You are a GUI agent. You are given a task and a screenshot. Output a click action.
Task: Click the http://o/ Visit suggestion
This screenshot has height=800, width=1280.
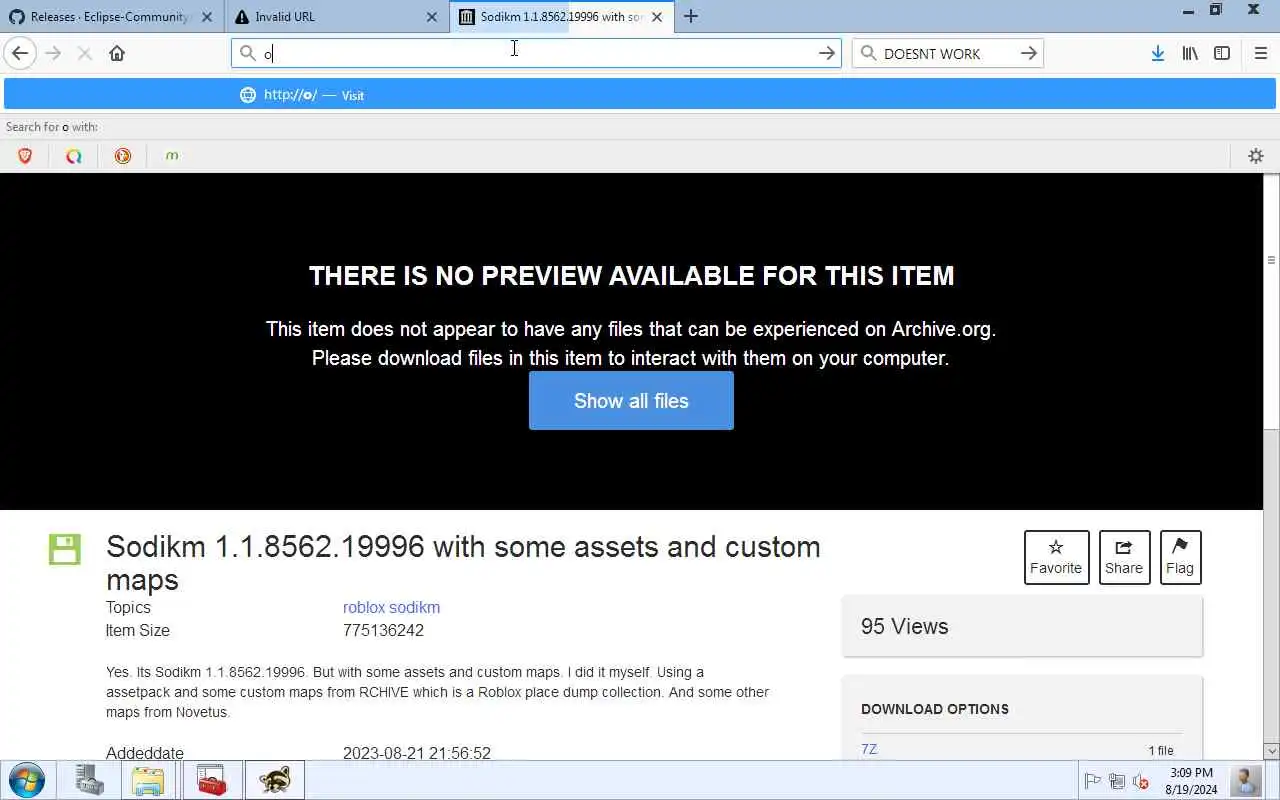[640, 95]
